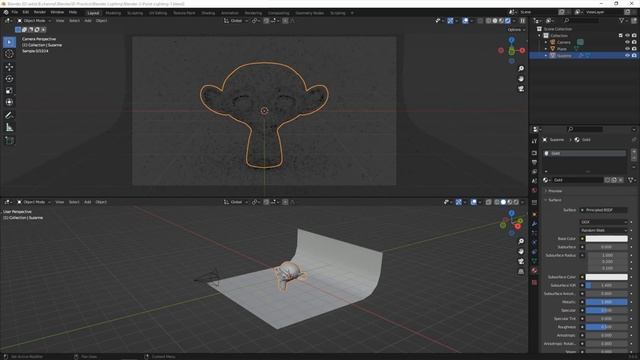Viewport: 640px width, 360px height.
Task: Switch to the Compositing workspace tab
Action: pyautogui.click(x=279, y=13)
